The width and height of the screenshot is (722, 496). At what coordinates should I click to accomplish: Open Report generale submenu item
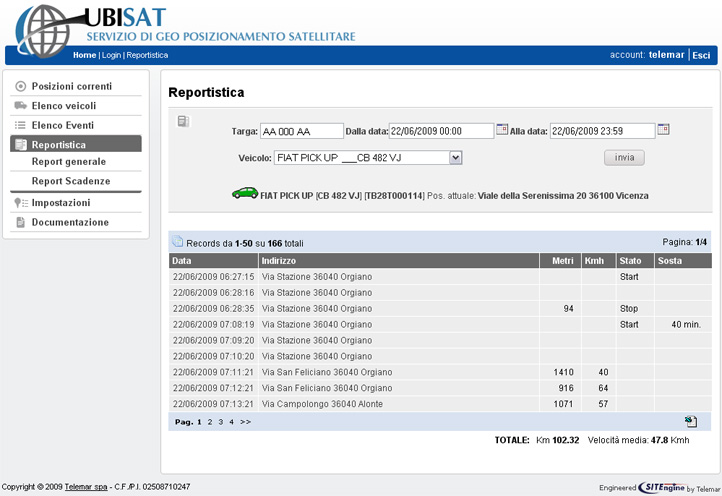69,162
